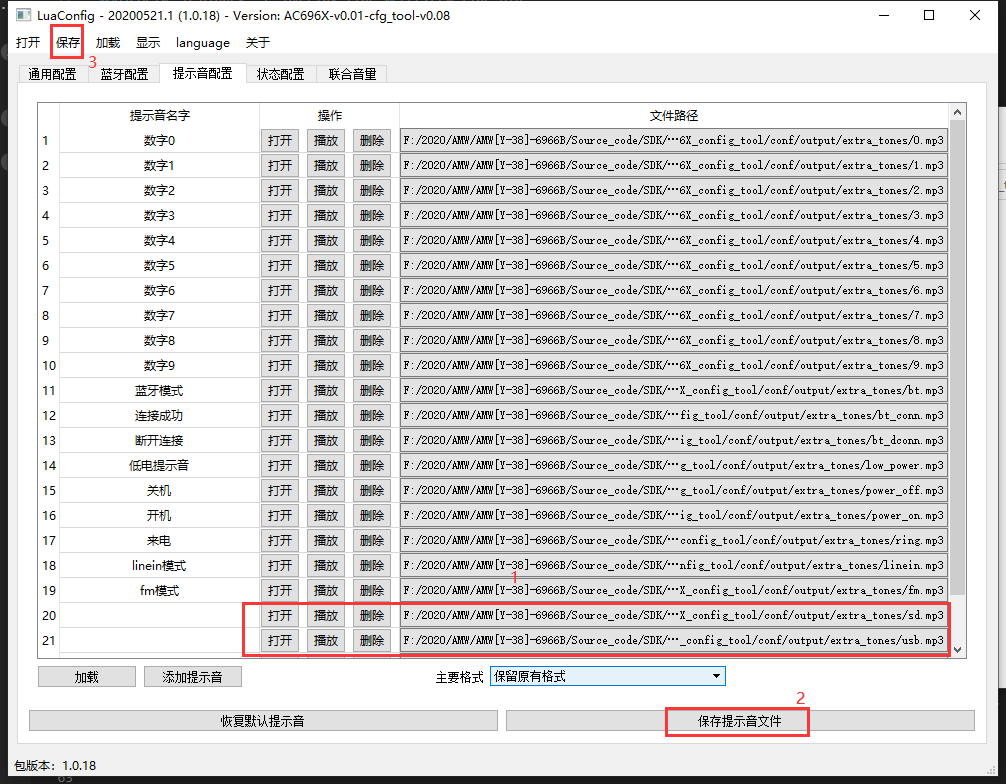1006x784 pixels.
Task: Click the 保存提示音文件 button
Action: click(x=740, y=721)
